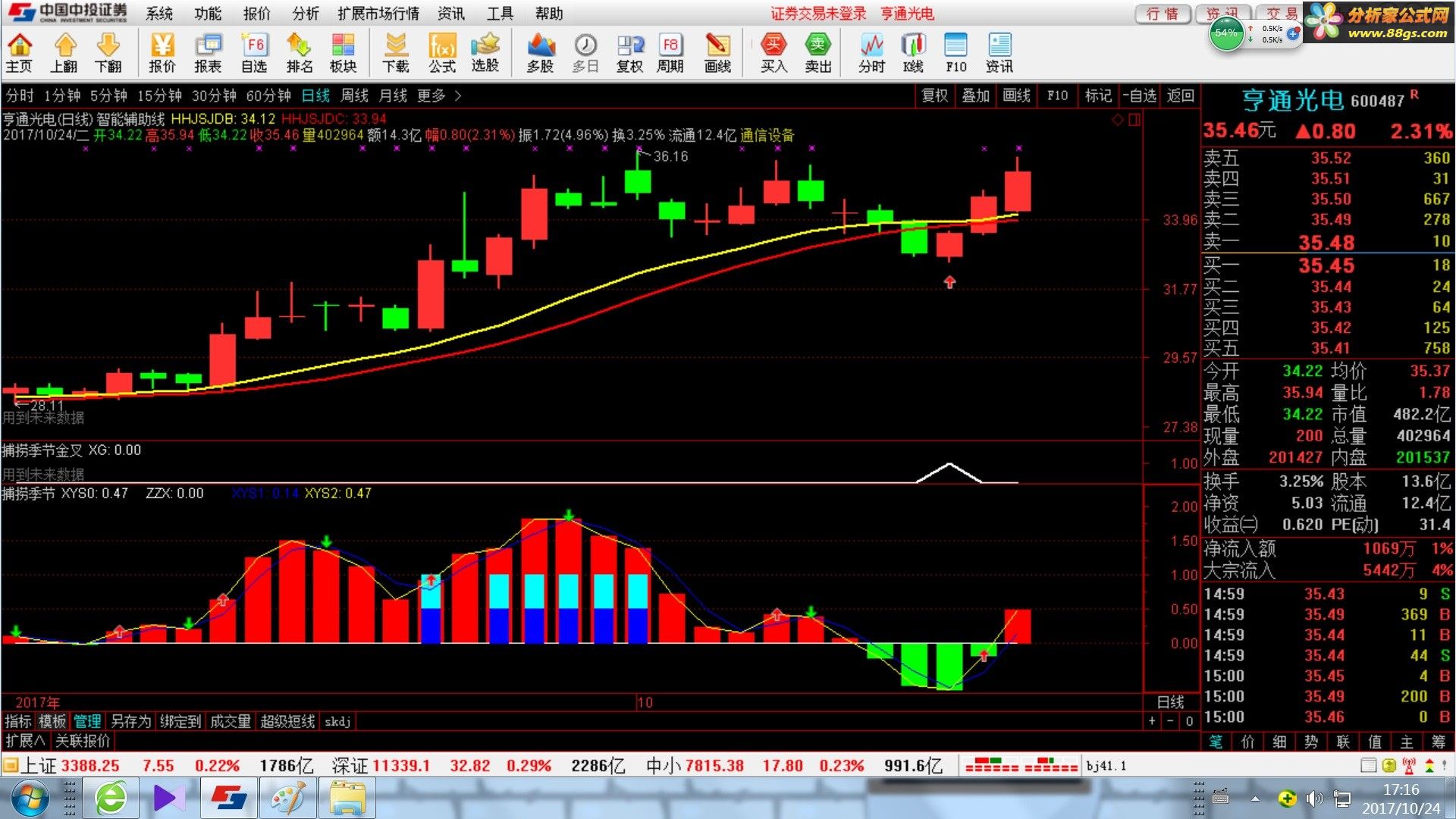Go to the 主页 home icon

(20, 53)
